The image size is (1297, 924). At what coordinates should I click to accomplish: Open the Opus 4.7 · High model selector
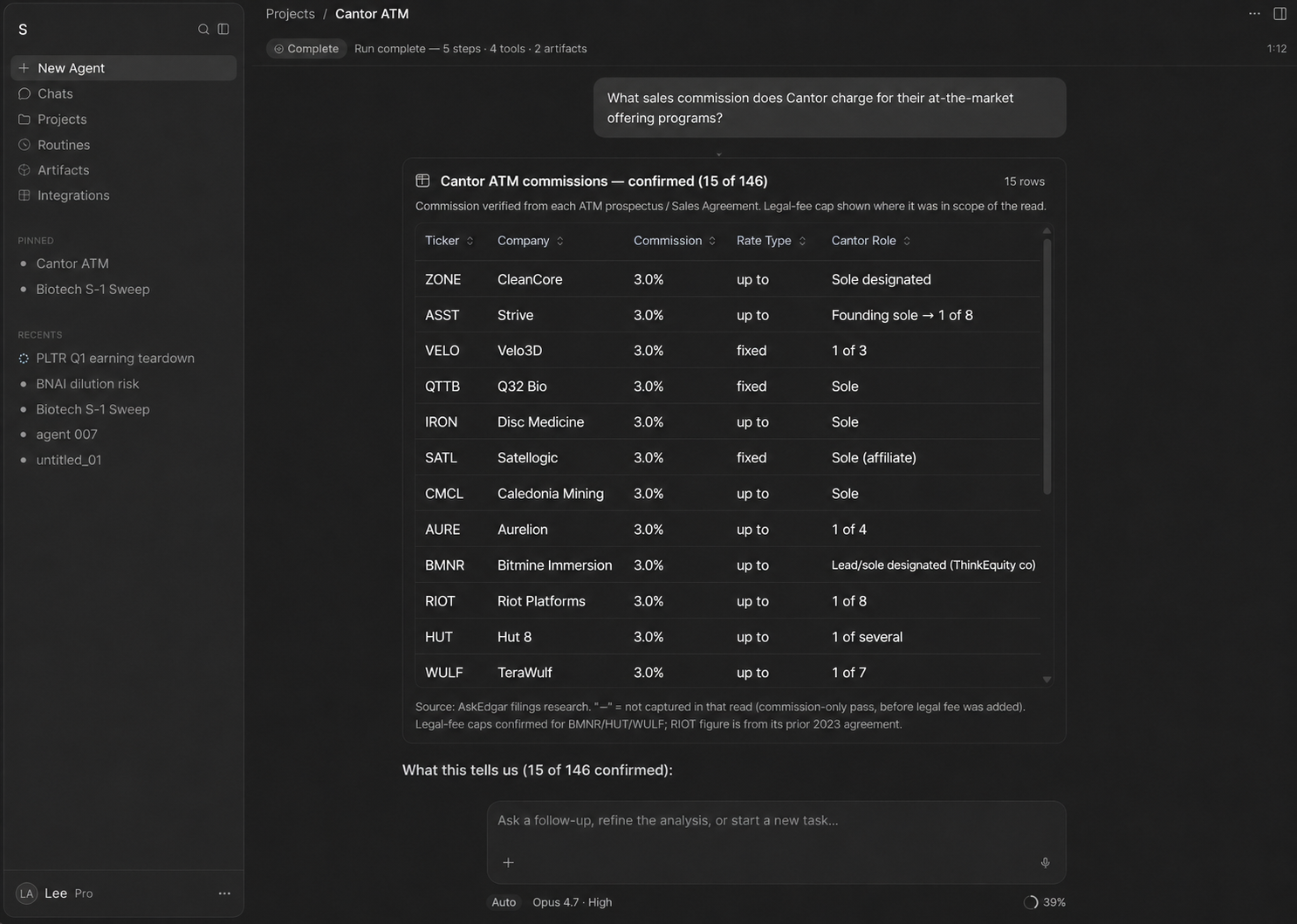click(572, 902)
